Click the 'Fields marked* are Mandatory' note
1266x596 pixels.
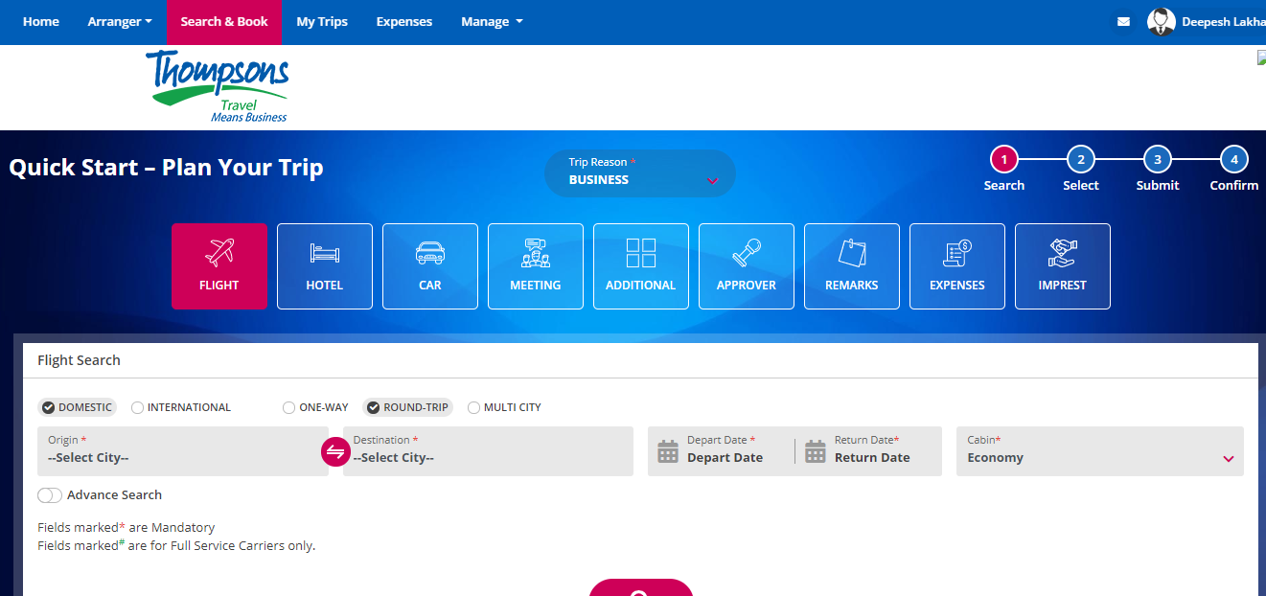pyautogui.click(x=126, y=527)
